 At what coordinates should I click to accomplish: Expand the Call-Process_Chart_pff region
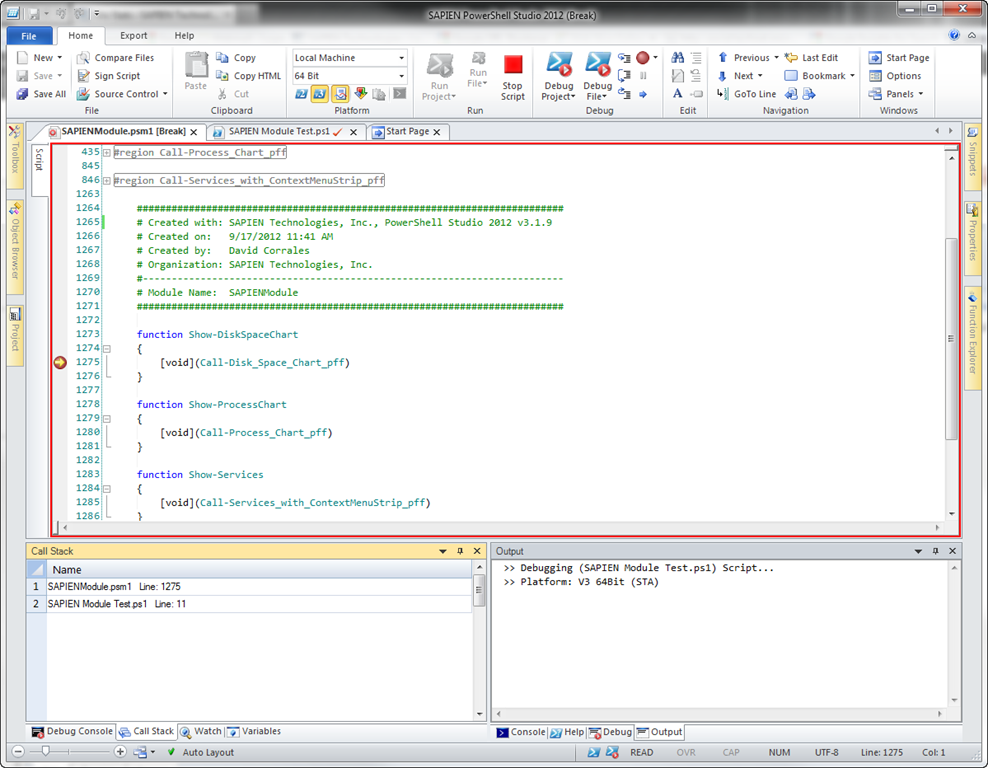(x=107, y=152)
